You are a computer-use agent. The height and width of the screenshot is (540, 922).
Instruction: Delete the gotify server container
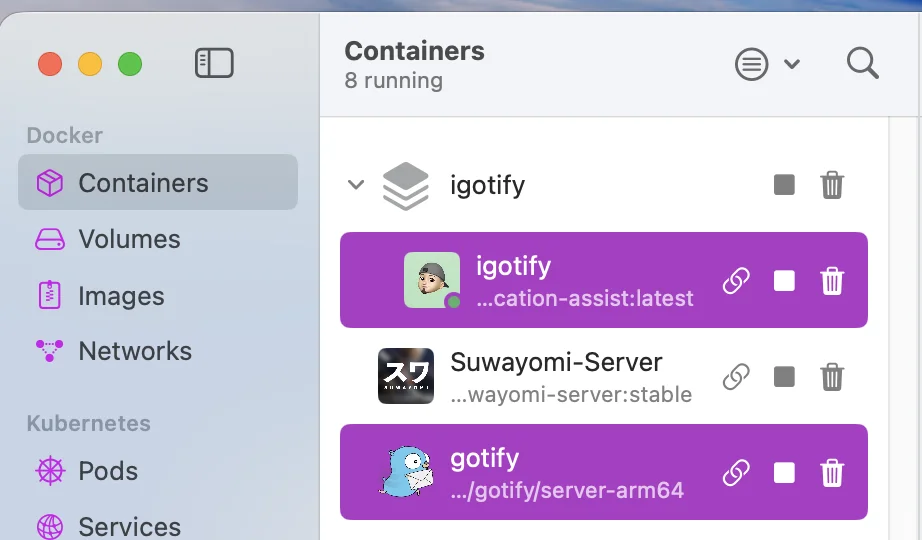coord(832,473)
